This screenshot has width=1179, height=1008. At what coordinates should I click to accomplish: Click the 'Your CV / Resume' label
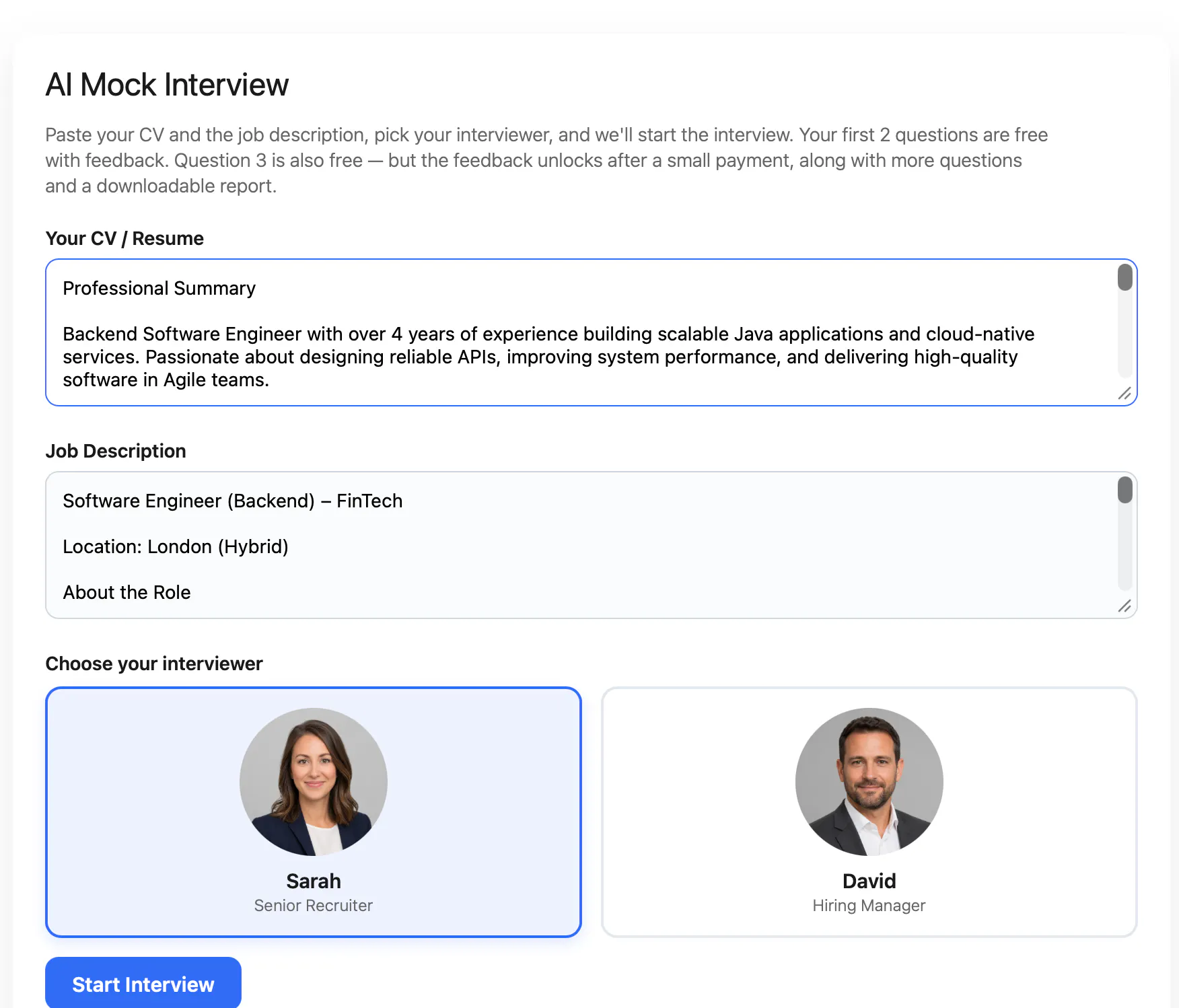coord(124,238)
